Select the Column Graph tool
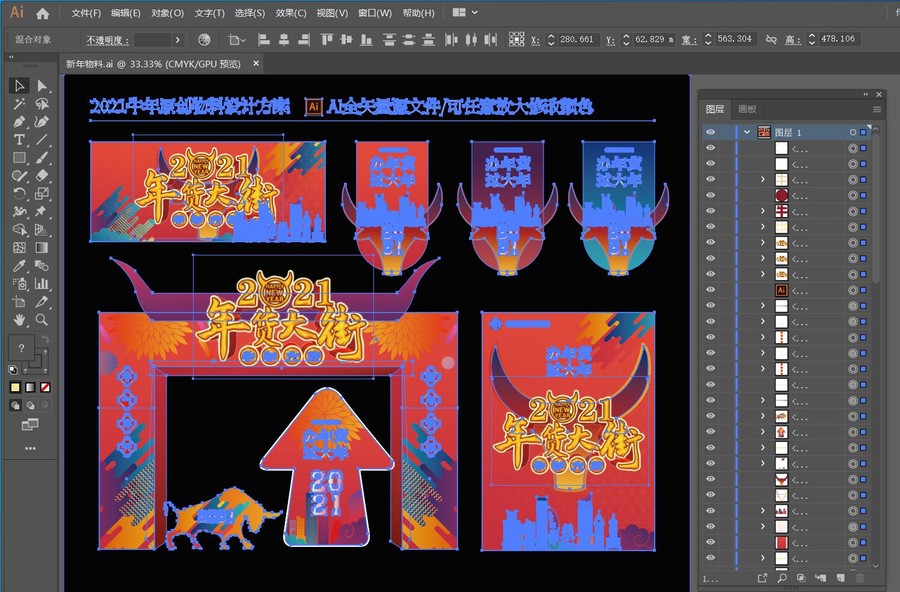The height and width of the screenshot is (592, 900). [41, 284]
